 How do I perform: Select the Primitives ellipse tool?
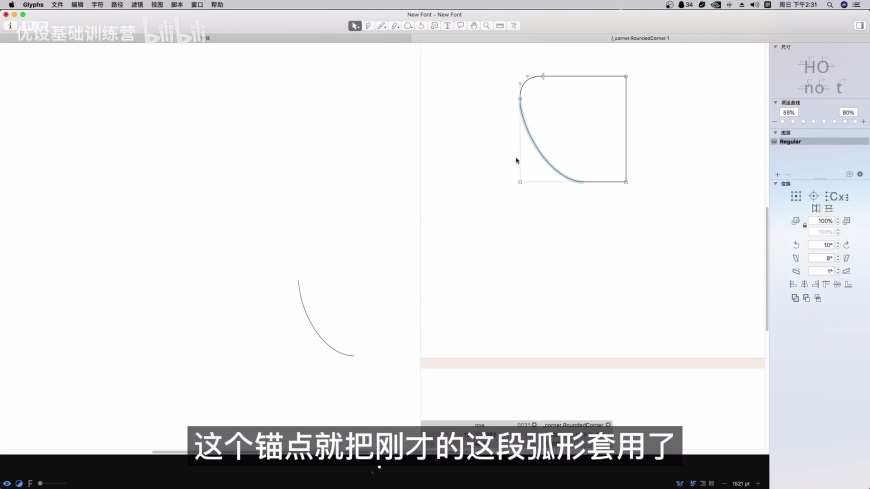pyautogui.click(x=408, y=26)
